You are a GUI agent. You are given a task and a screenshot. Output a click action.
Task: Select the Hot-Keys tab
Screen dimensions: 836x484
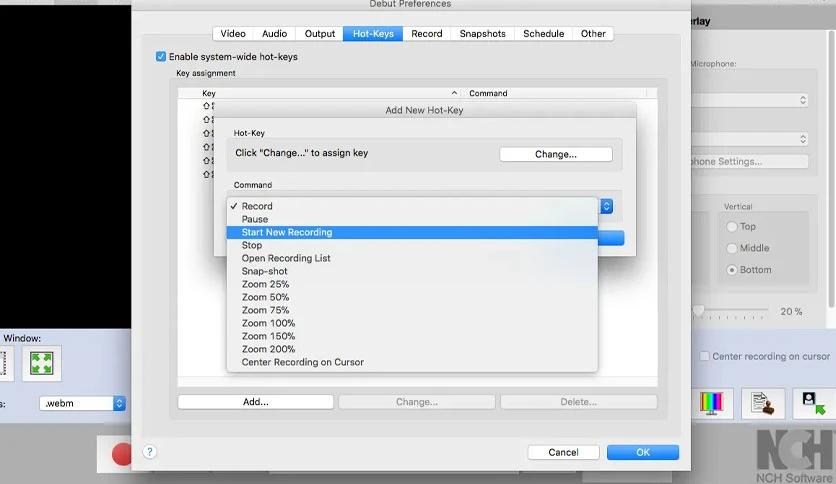coord(373,34)
